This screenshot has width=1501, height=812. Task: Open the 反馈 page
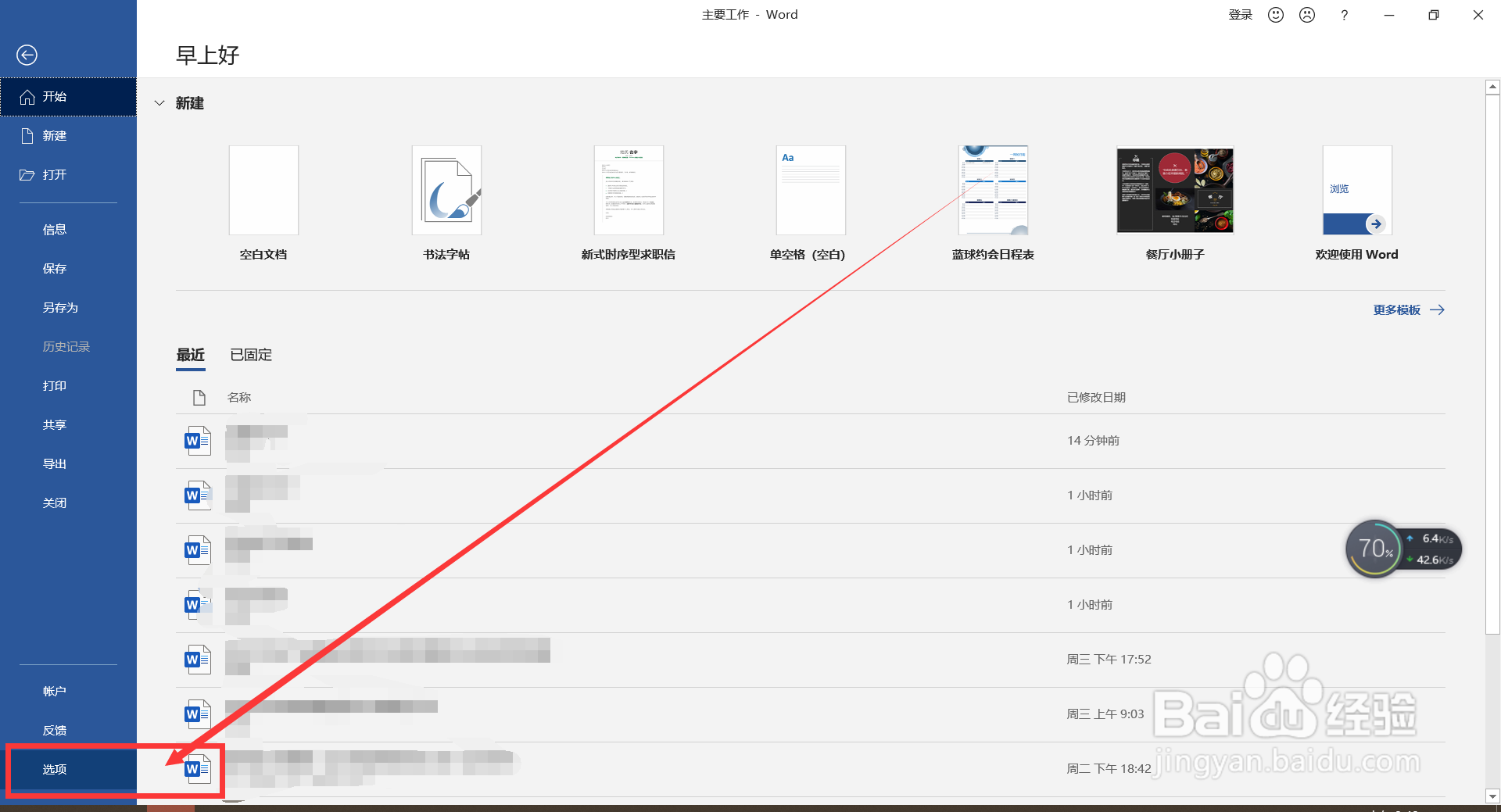68,731
